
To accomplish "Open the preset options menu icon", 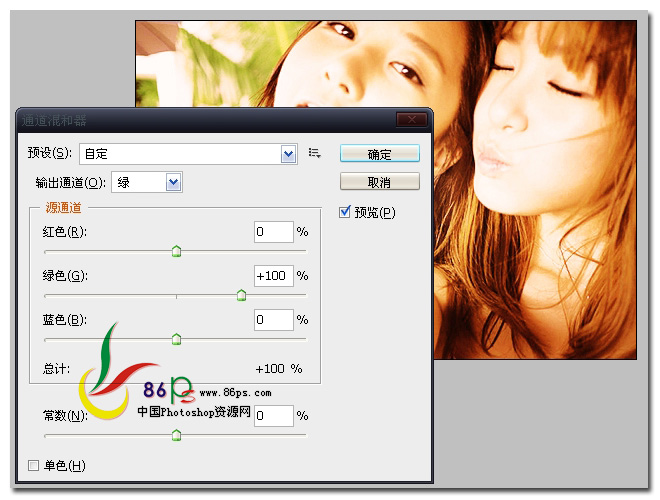I will (314, 153).
